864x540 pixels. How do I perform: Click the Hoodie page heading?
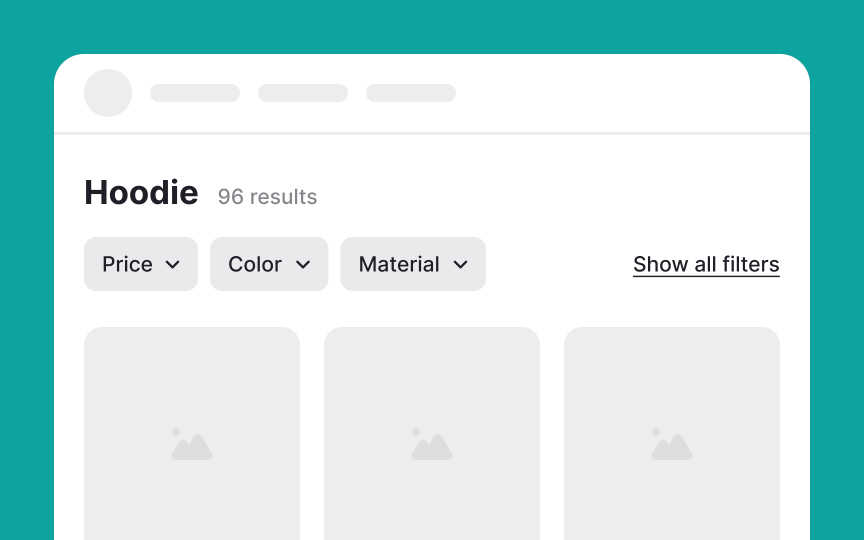click(x=141, y=192)
